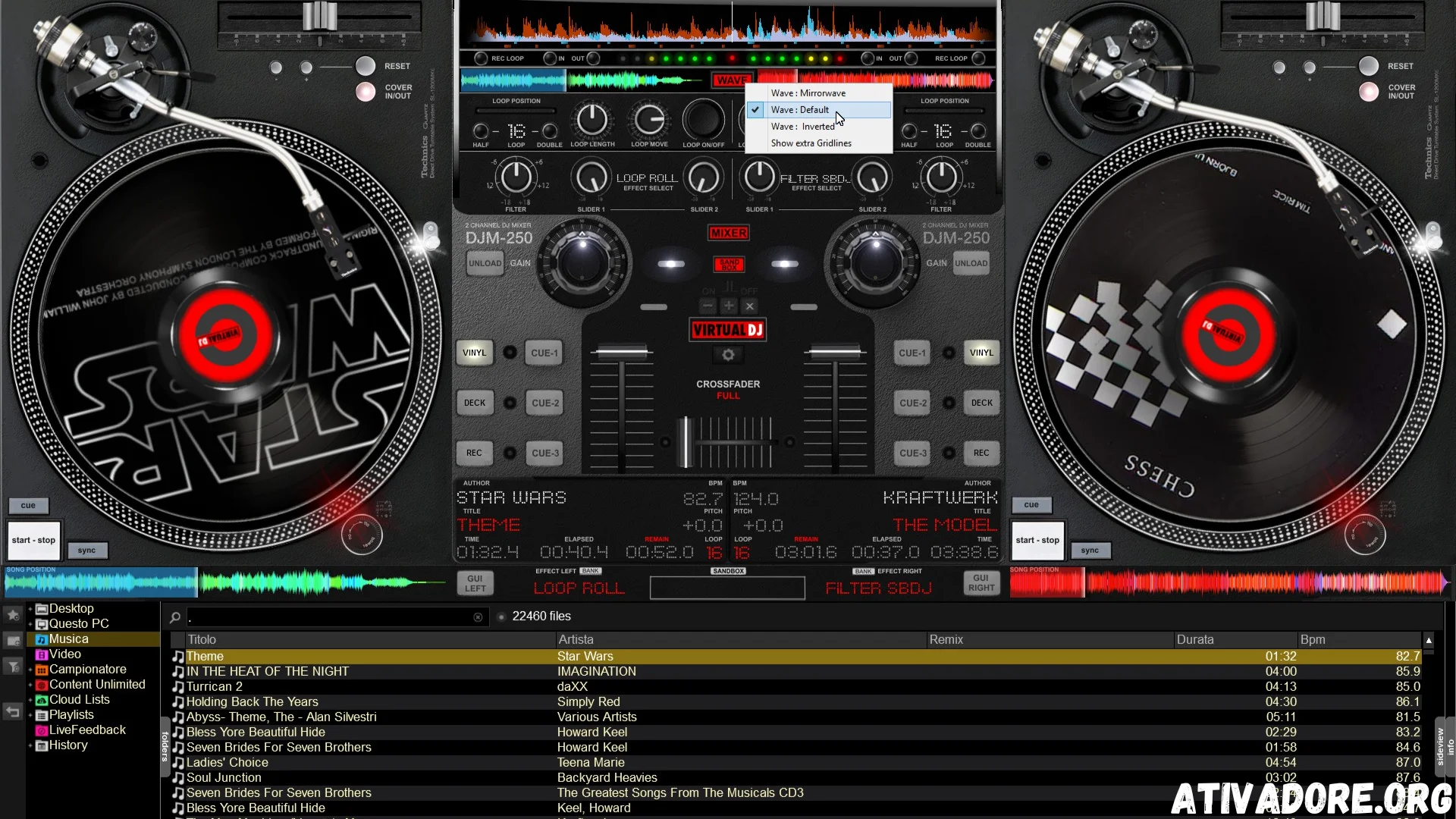Viewport: 1456px width, 819px height.
Task: Toggle left deck COVER IN/OUT button
Action: [366, 92]
